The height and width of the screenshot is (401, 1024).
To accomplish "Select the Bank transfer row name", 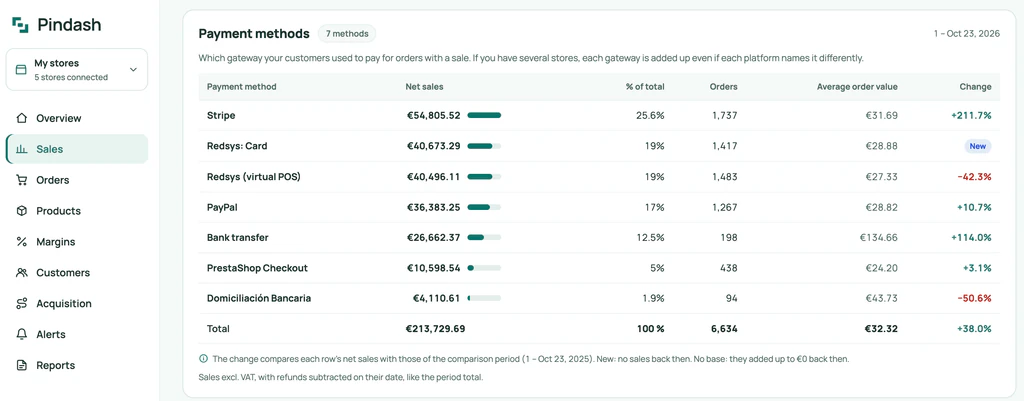I will [x=238, y=238].
